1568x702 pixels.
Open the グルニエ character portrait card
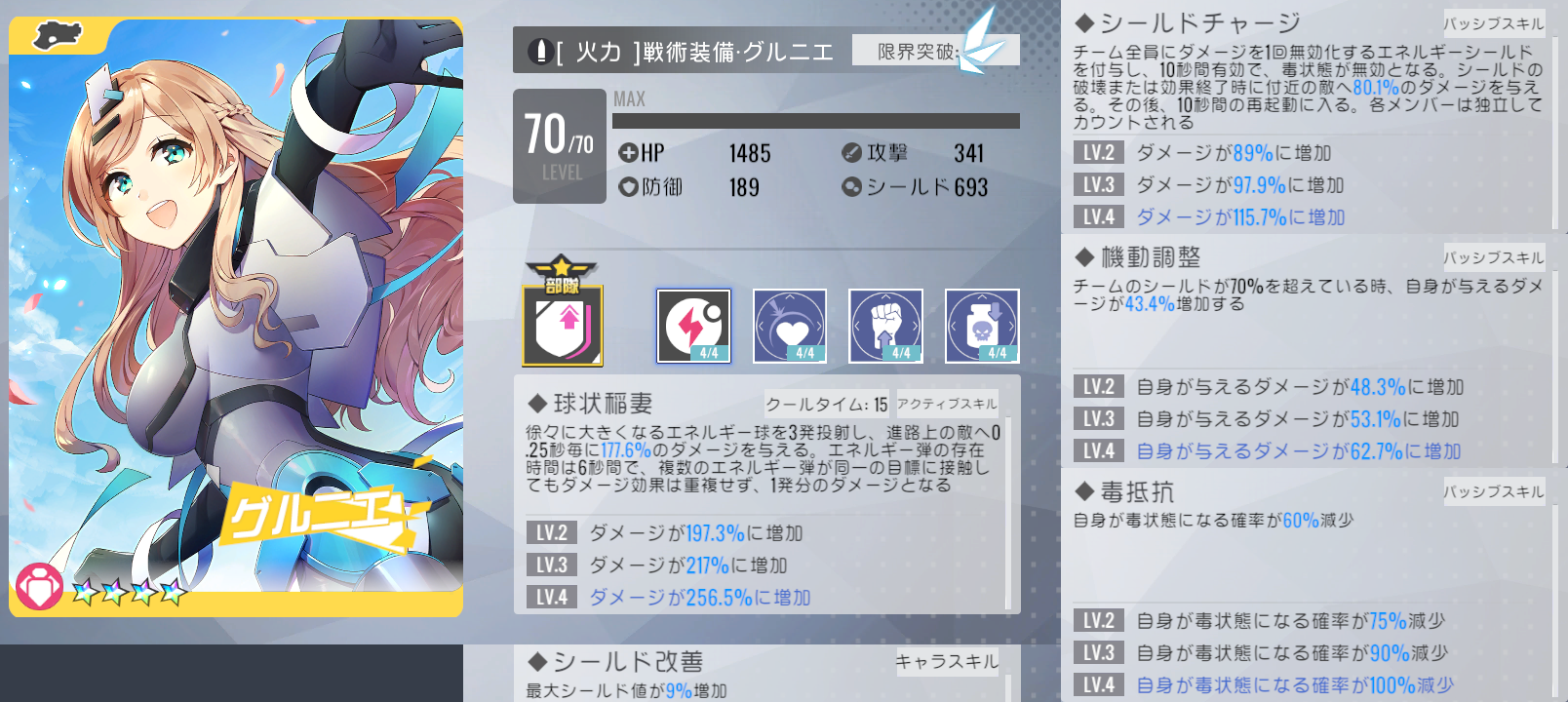click(x=236, y=317)
